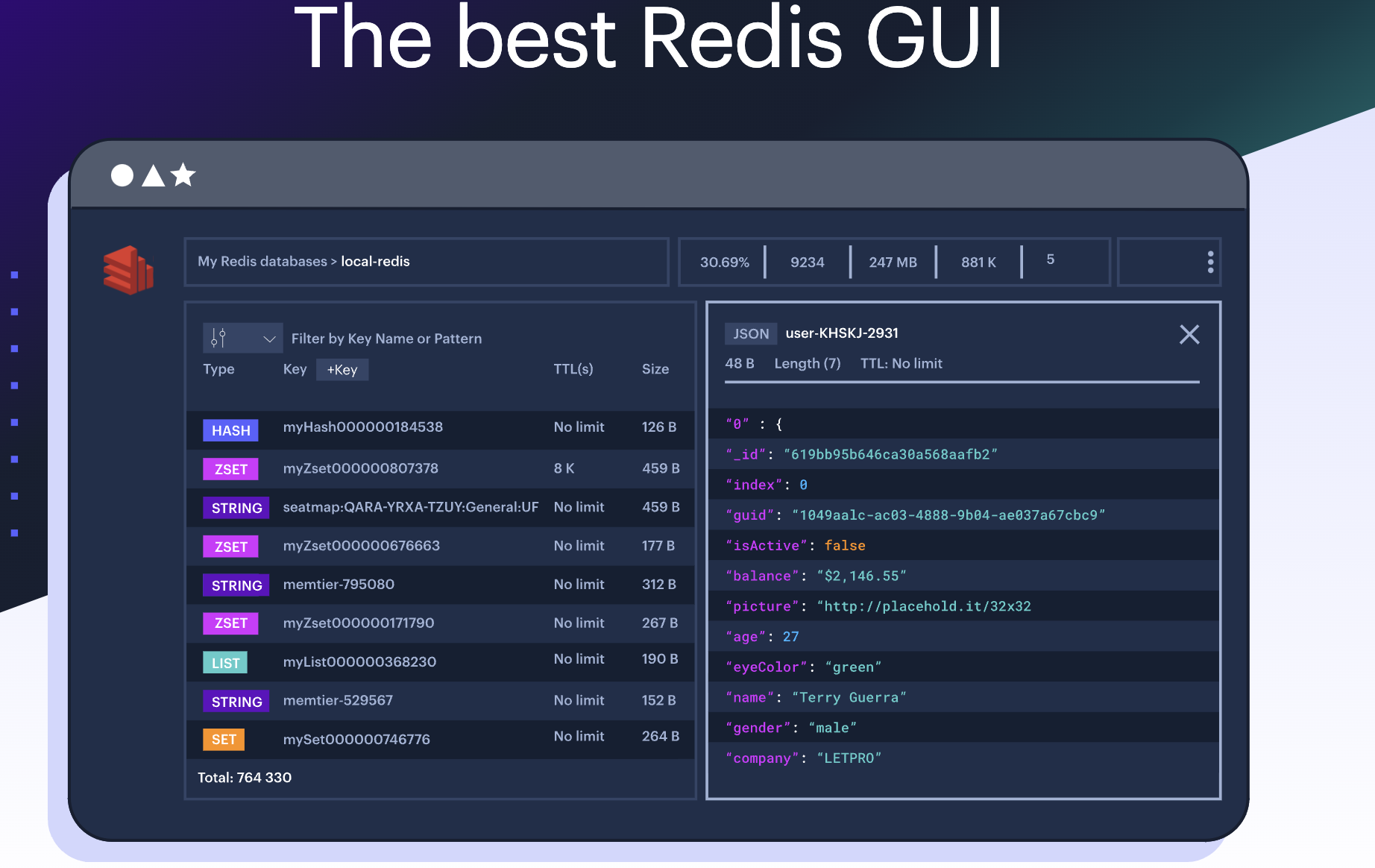Click the ZSET badge of myZset000000171790

click(x=230, y=623)
